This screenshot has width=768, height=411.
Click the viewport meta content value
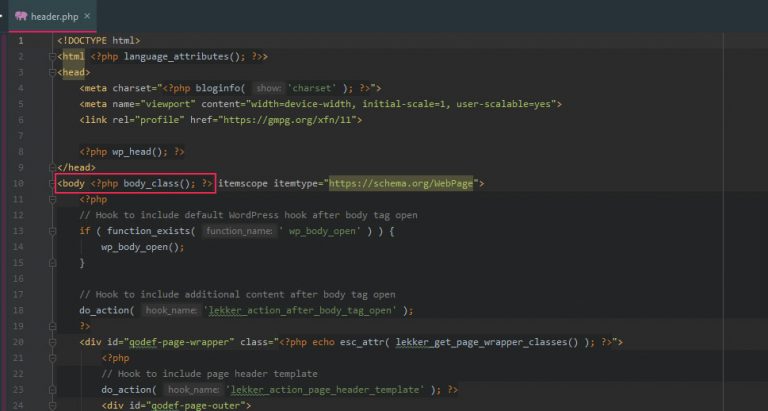(x=401, y=104)
